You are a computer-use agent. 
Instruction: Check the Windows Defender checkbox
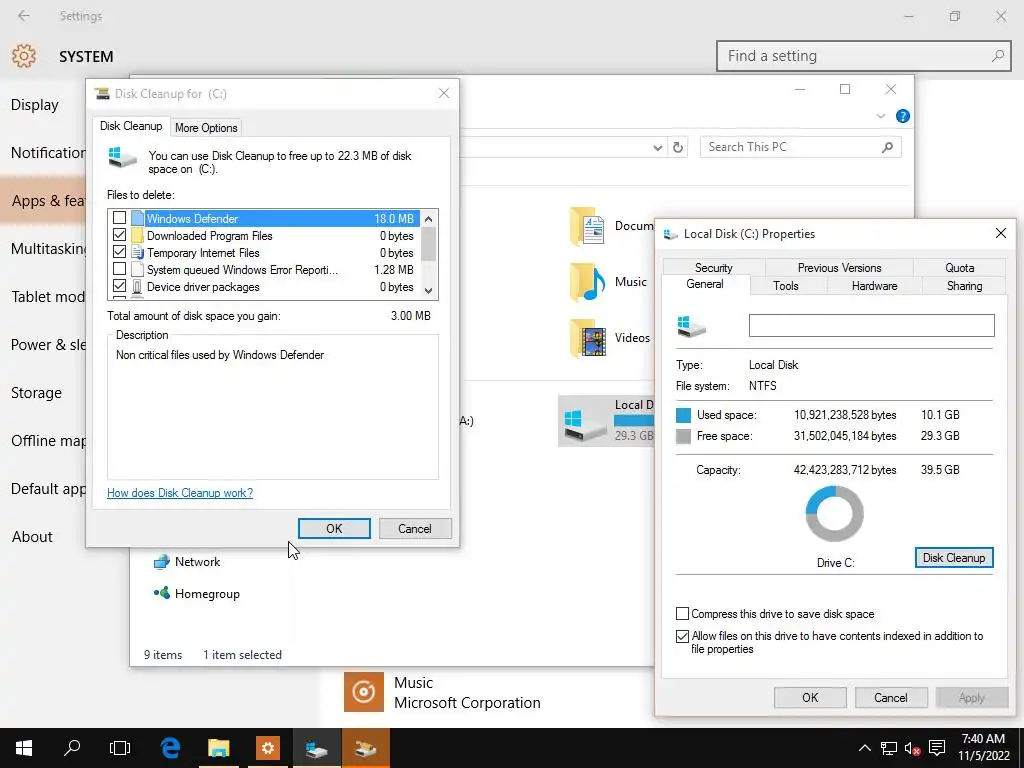[120, 218]
